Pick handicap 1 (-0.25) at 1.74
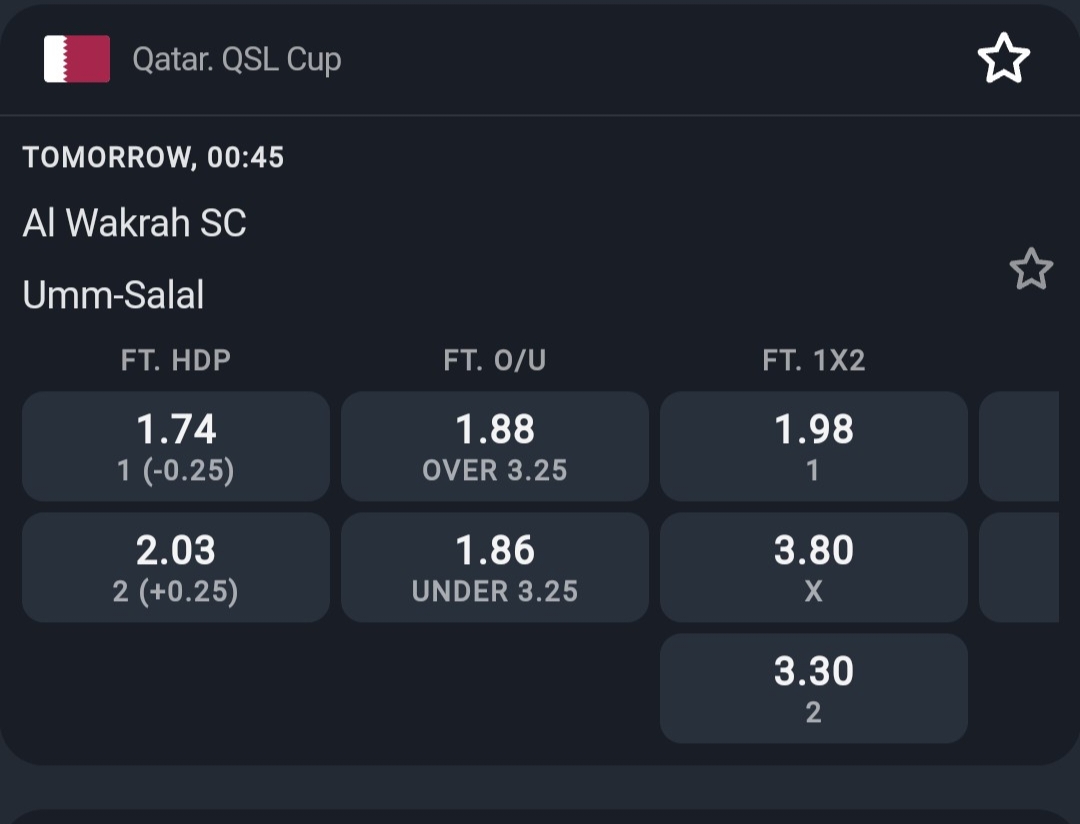Image resolution: width=1080 pixels, height=824 pixels. 176,446
